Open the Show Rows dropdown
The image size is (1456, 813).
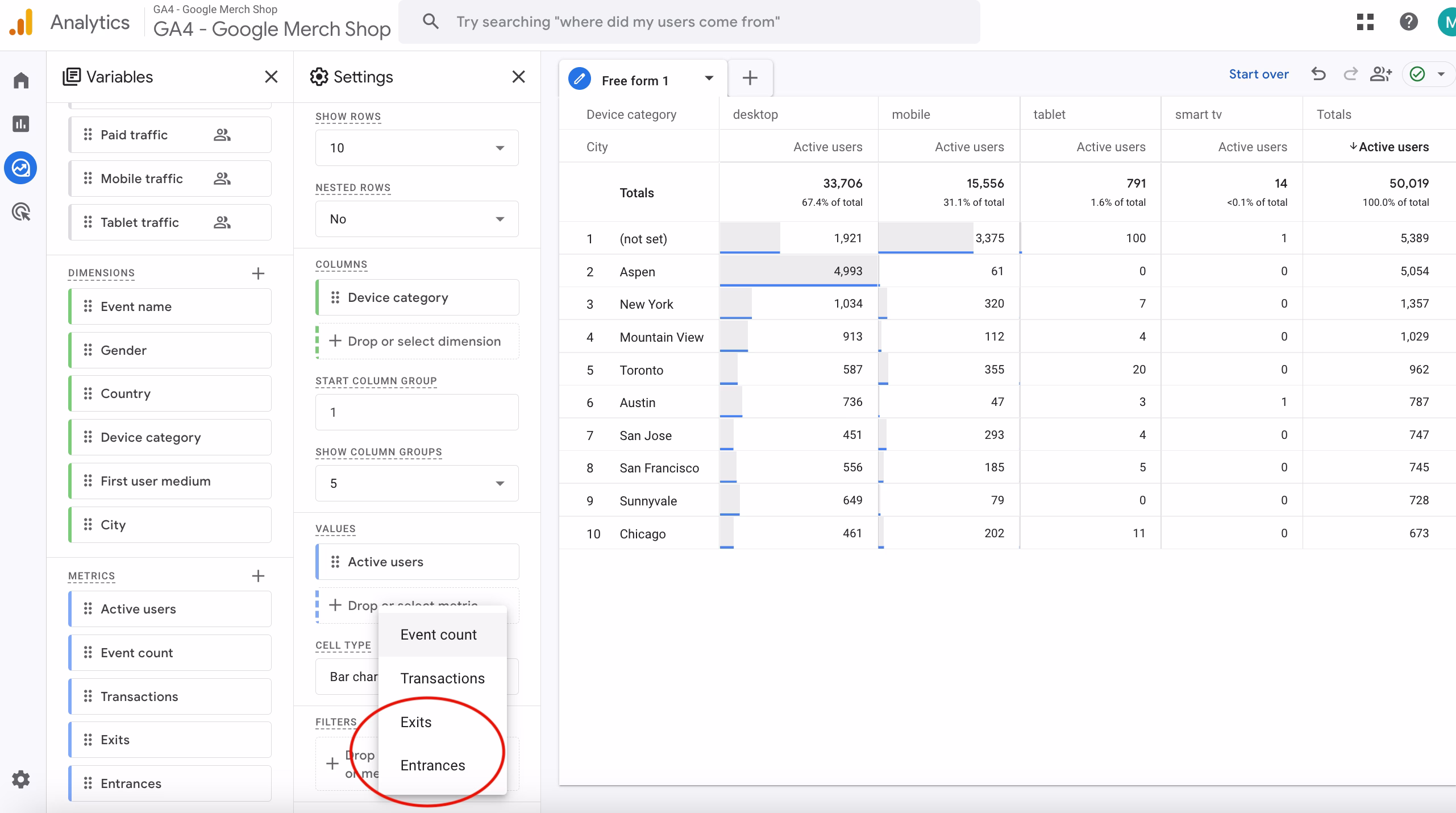coord(417,148)
